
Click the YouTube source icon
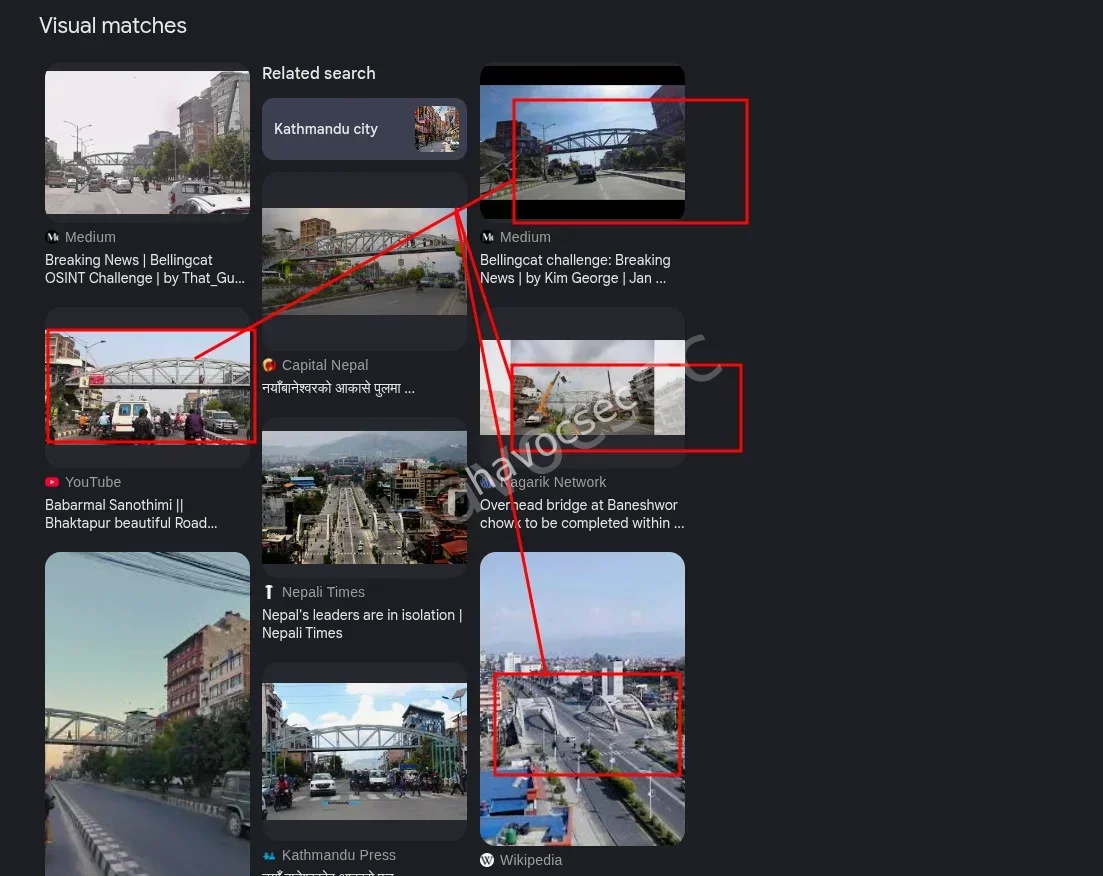53,482
